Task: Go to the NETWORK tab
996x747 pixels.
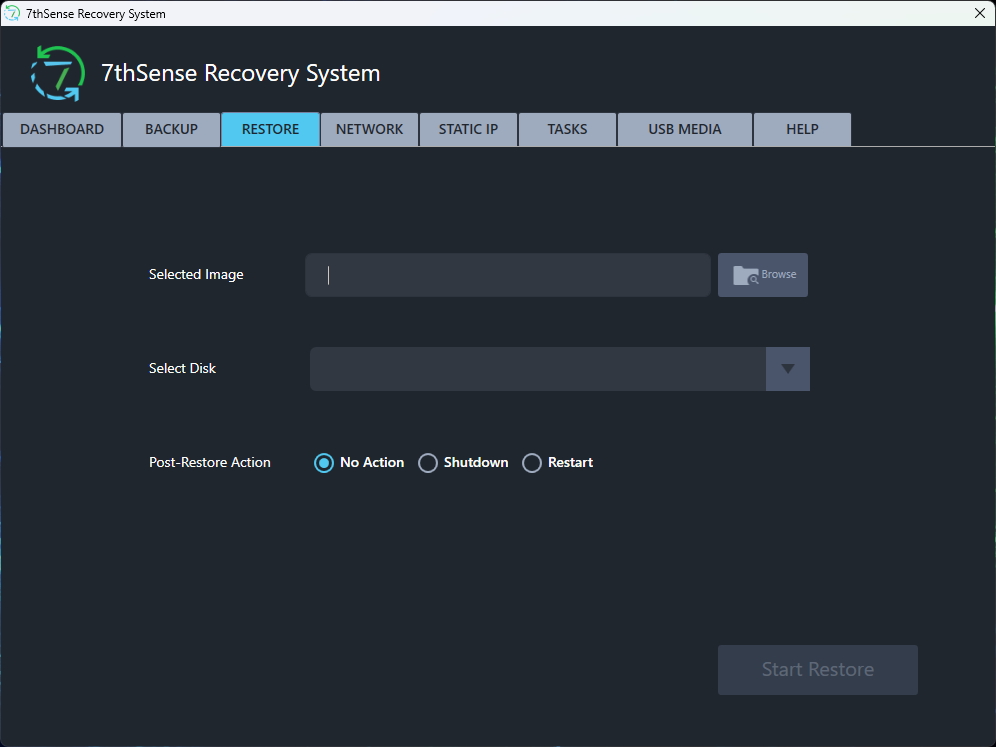Action: 370,130
